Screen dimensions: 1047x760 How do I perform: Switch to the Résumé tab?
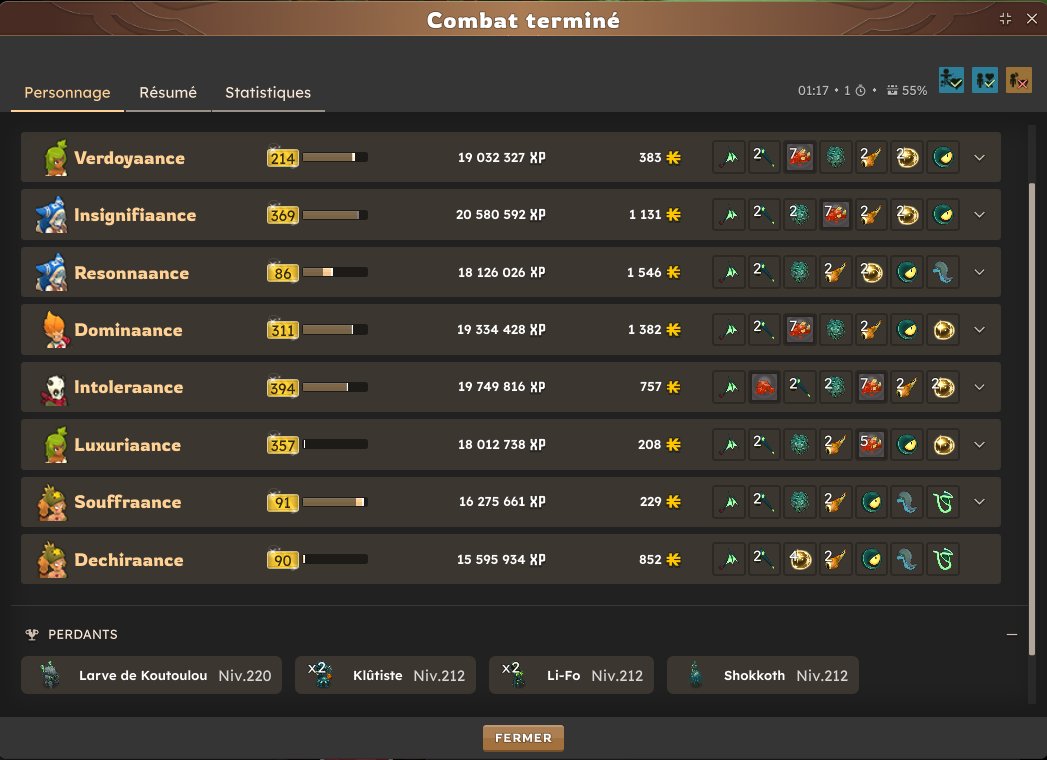168,92
